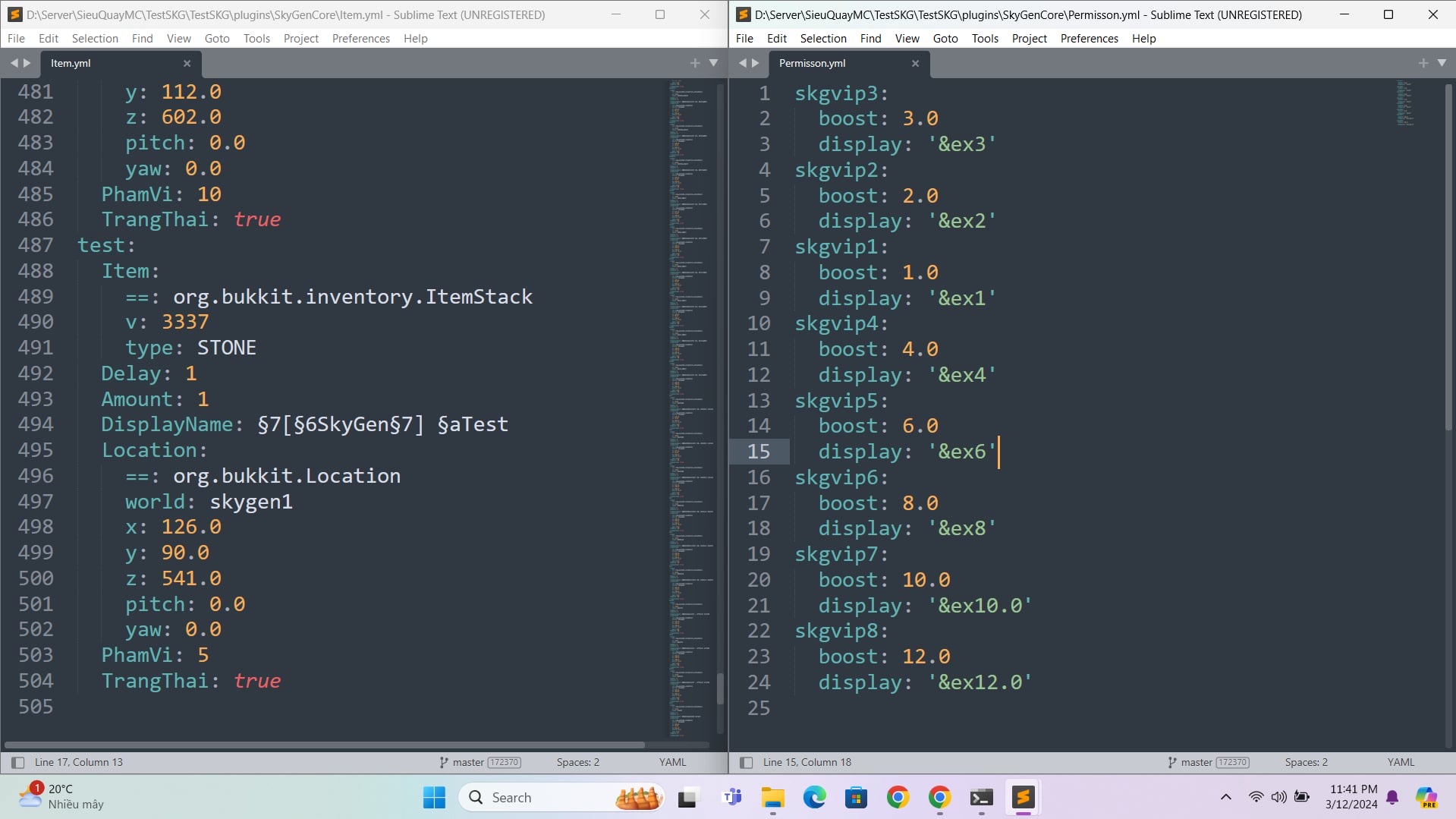This screenshot has width=1456, height=819.
Task: Click the minimap in the Item.yml editor
Action: [x=690, y=410]
